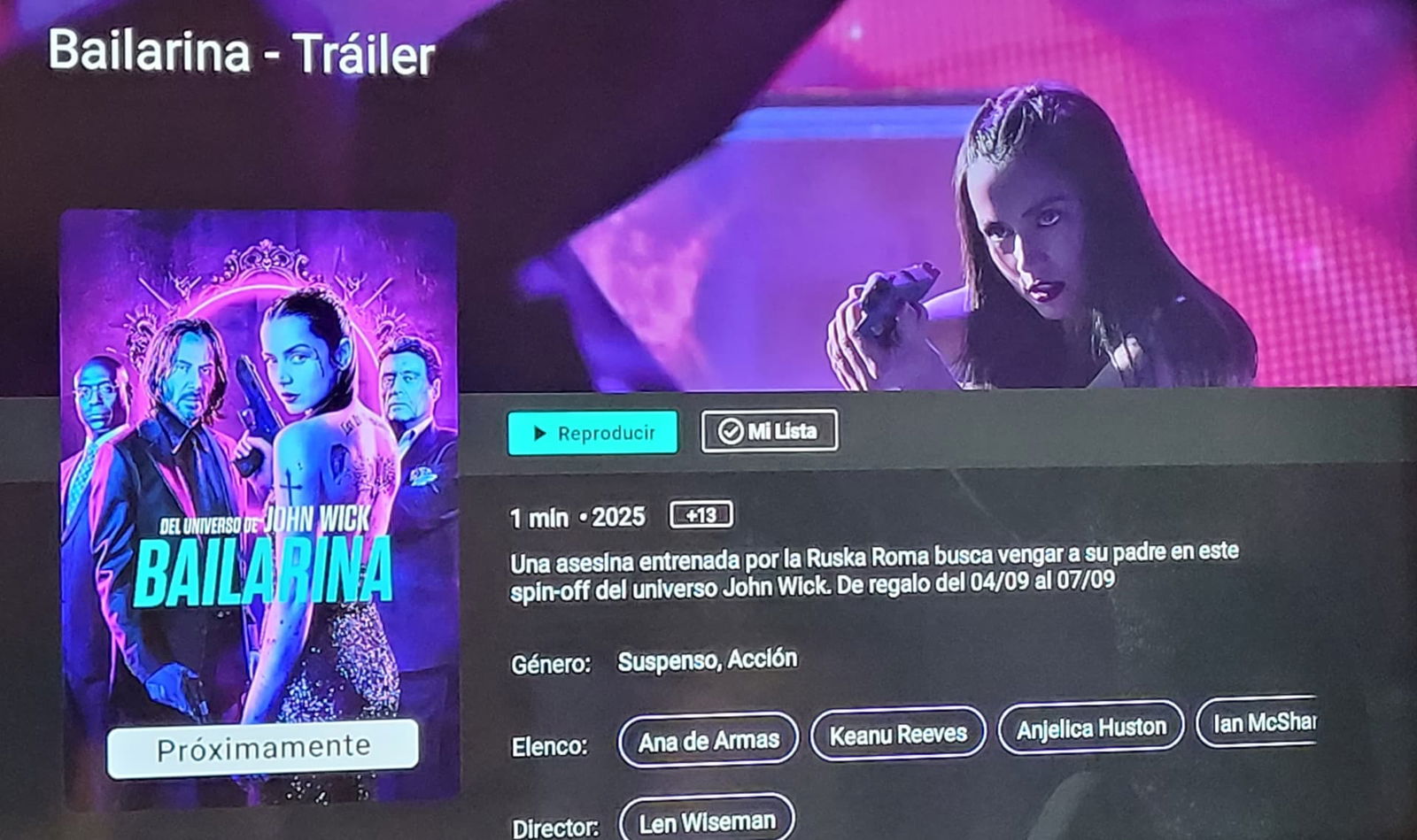Choose the Anjelica Huston cast chip
The width and height of the screenshot is (1417, 840).
click(1091, 728)
